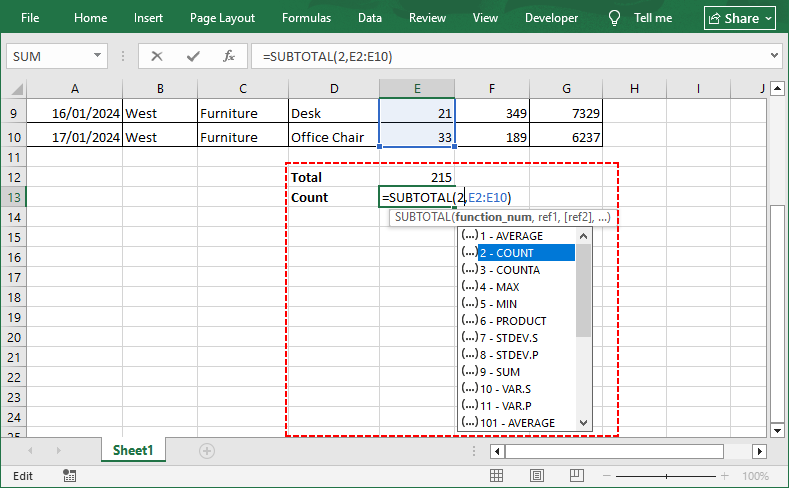This screenshot has height=488, width=789.
Task: Choose 3 - COUNTA option
Action: pos(517,270)
